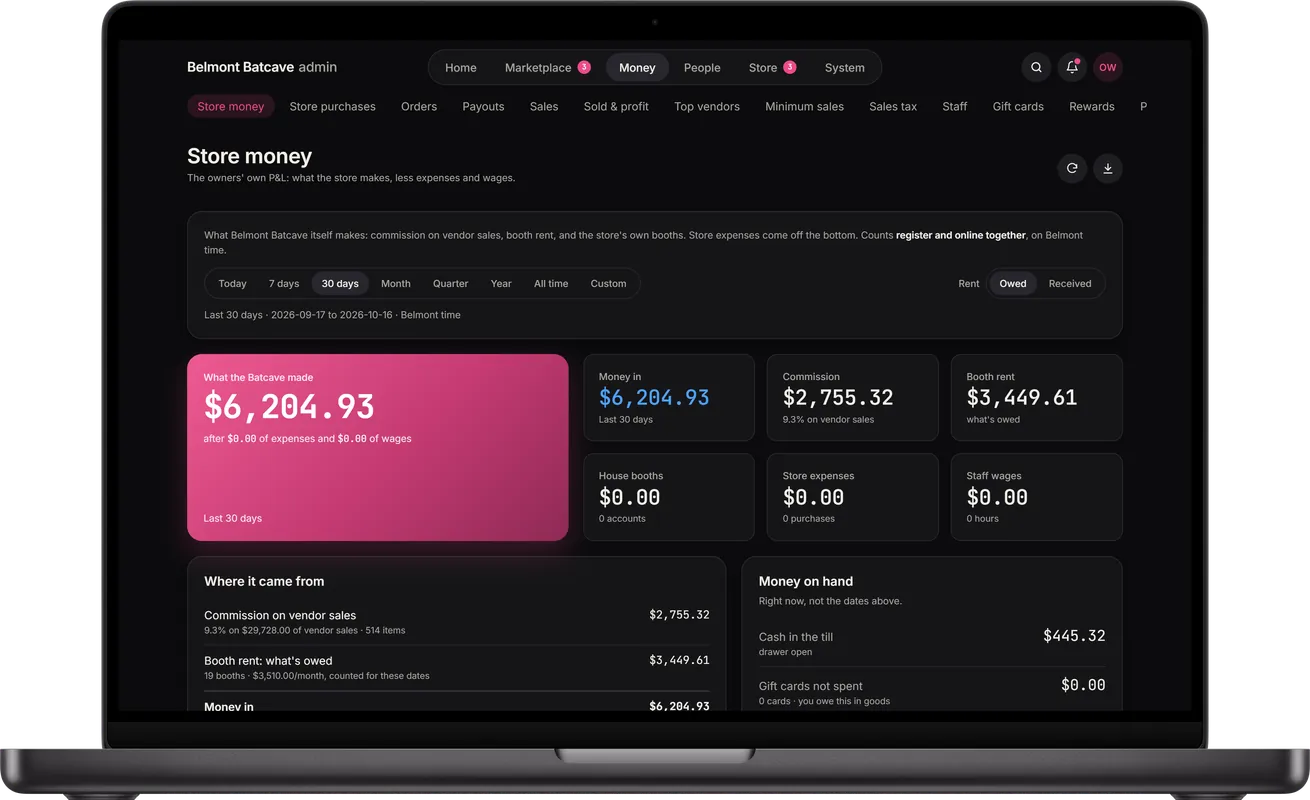Select the Money nav item
The width and height of the screenshot is (1310, 800).
click(637, 67)
